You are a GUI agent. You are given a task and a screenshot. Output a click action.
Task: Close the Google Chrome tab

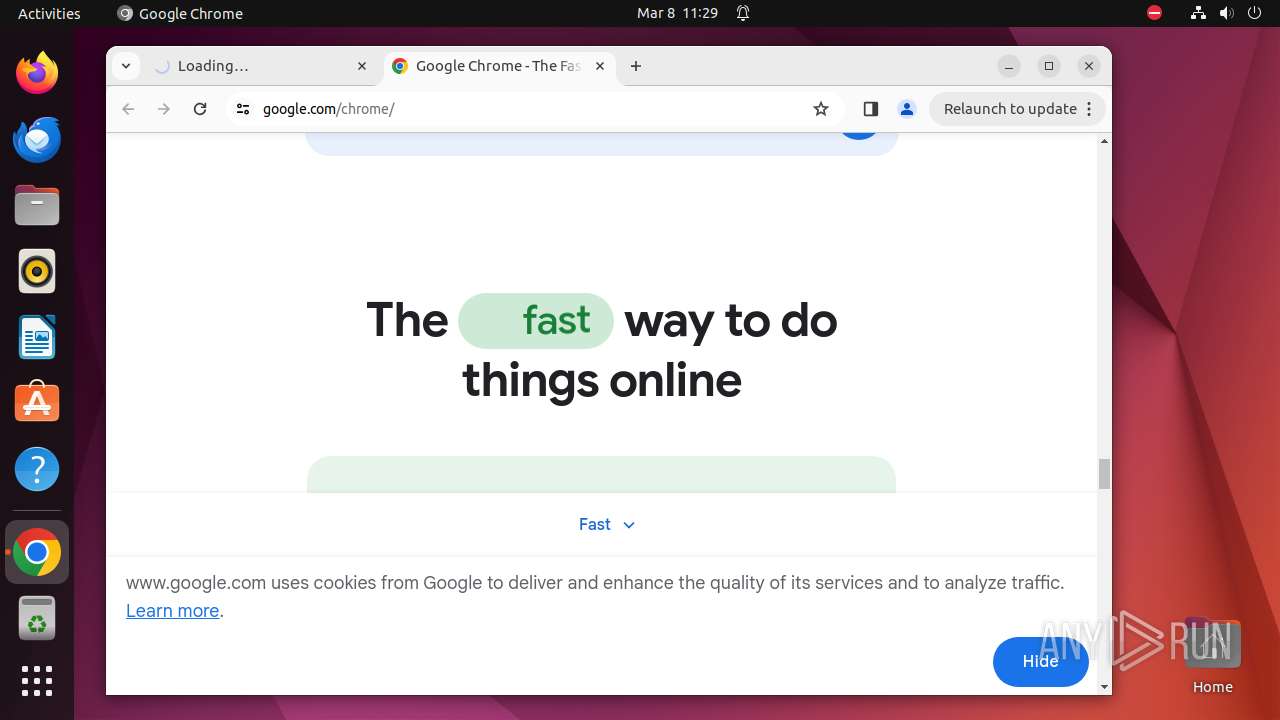click(600, 66)
